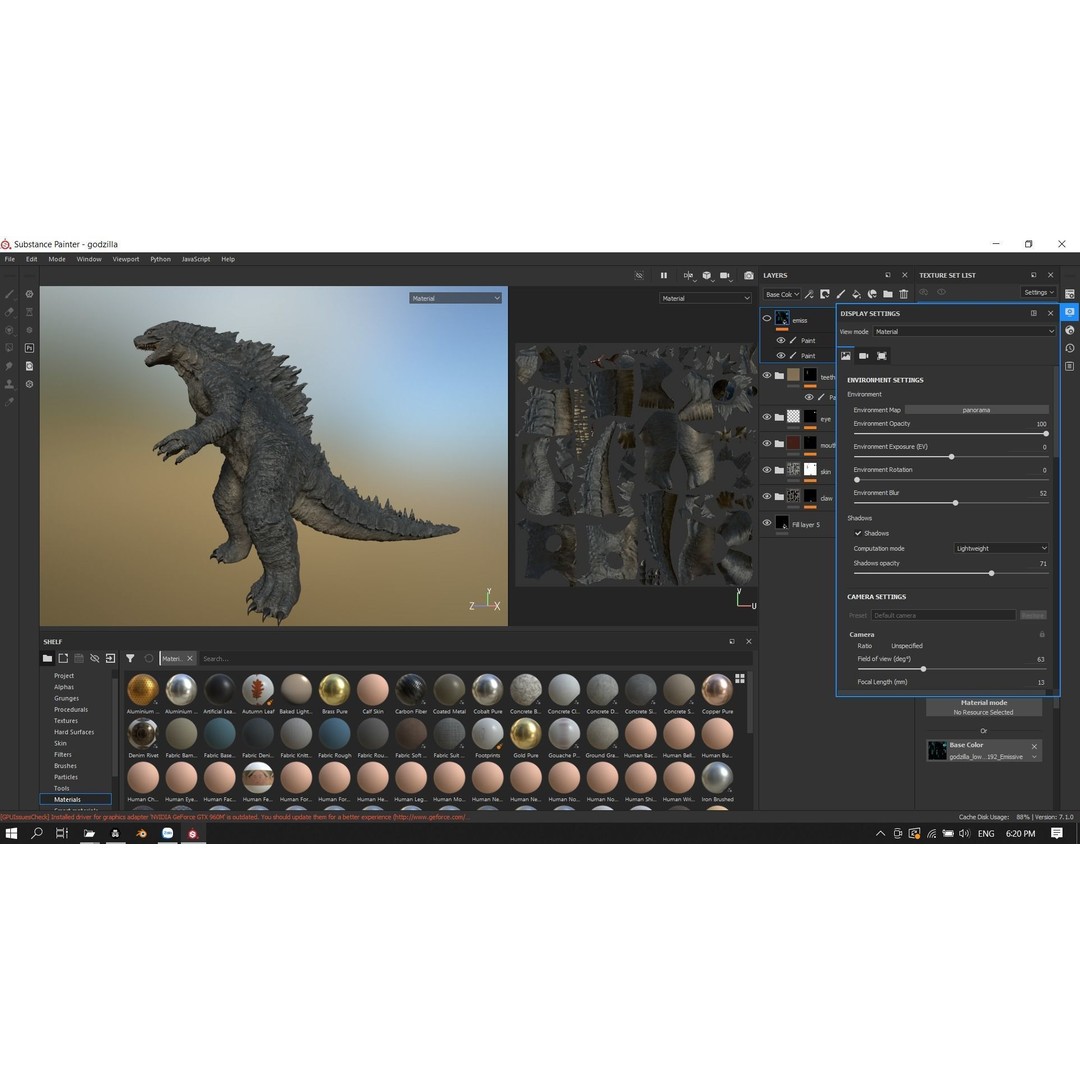Open the Mode menu
Image resolution: width=1080 pixels, height=1080 pixels.
[57, 260]
